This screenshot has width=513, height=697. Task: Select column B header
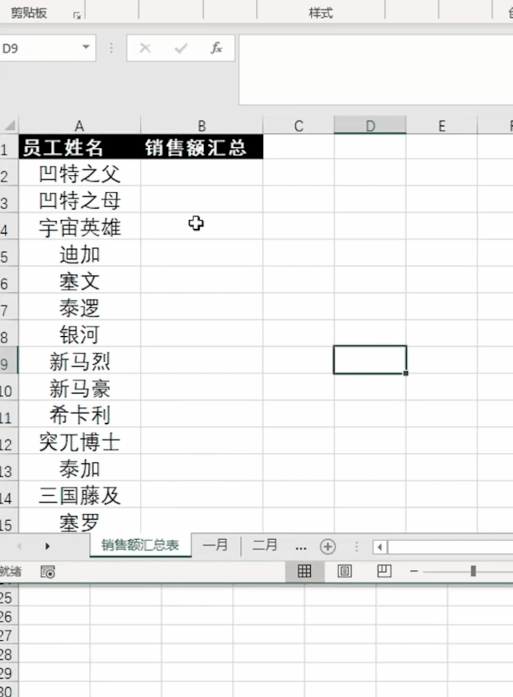coord(201,126)
